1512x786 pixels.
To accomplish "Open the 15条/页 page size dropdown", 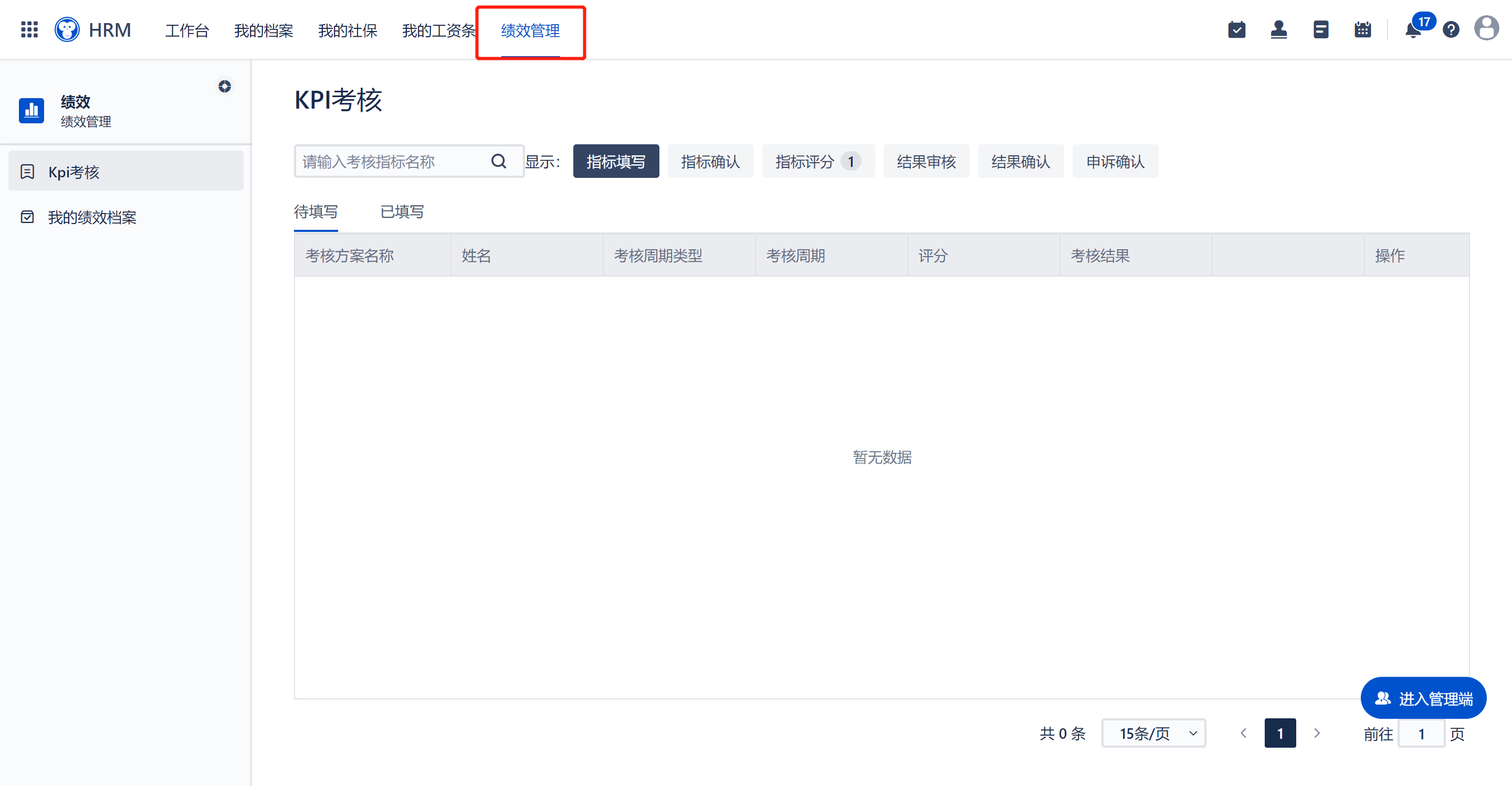I will pos(1153,733).
